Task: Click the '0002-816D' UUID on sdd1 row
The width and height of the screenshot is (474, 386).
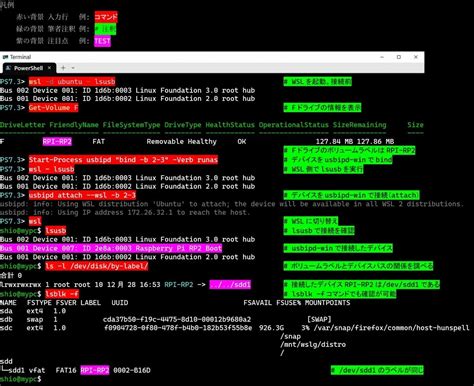Action: (132, 370)
